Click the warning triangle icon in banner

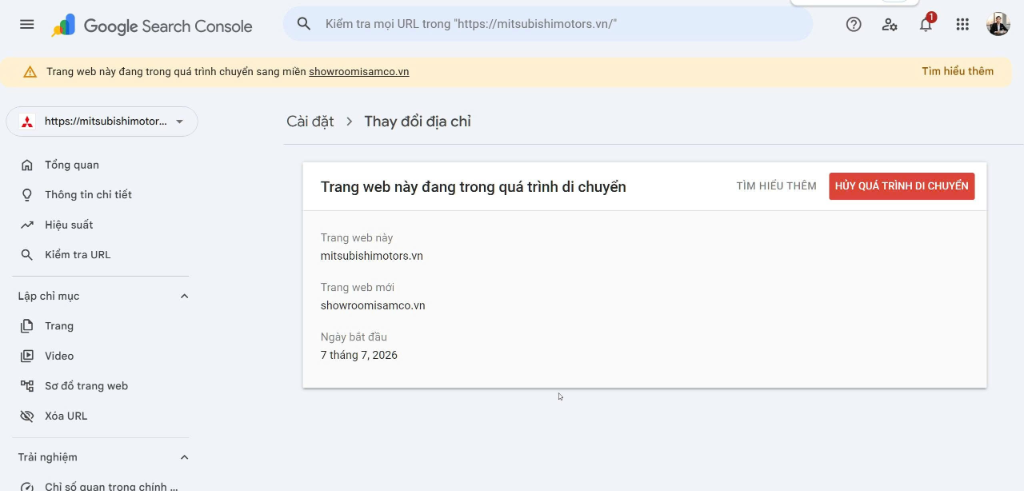click(x=30, y=72)
